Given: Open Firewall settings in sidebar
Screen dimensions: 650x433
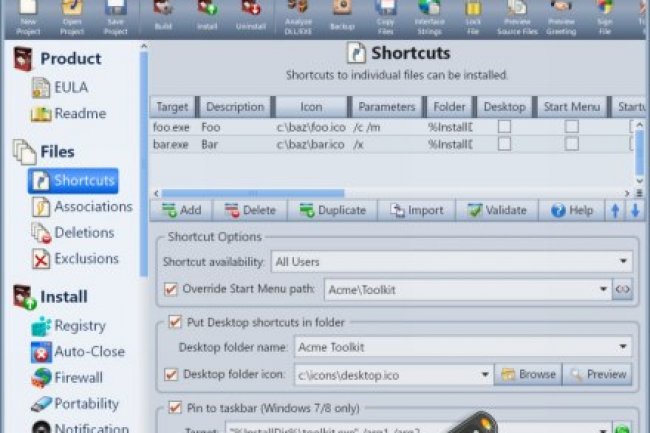Looking at the screenshot, I should (x=80, y=377).
